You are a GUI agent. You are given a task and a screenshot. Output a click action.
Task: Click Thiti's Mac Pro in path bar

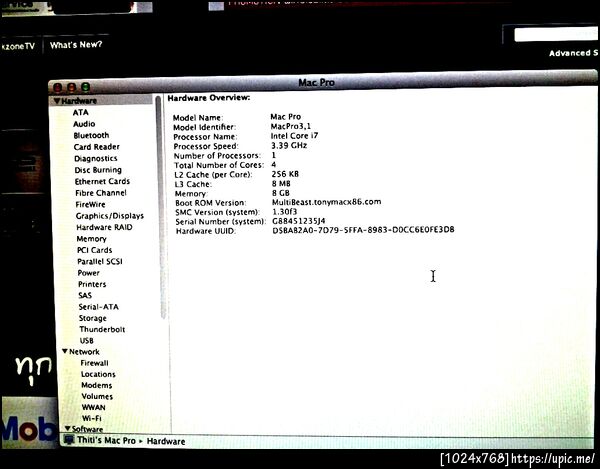[x=106, y=440]
